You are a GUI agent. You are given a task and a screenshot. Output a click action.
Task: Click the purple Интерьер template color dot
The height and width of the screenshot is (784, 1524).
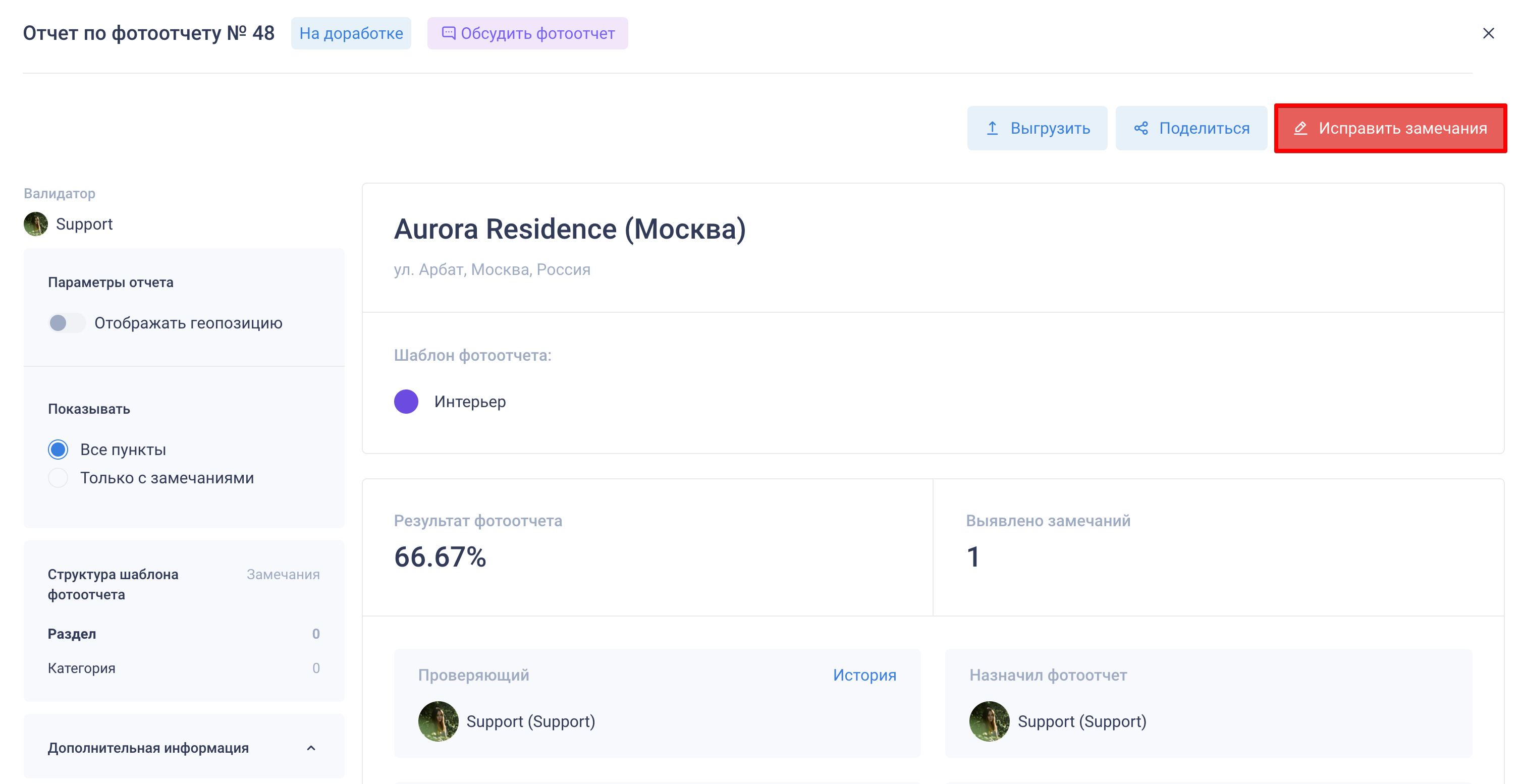406,402
